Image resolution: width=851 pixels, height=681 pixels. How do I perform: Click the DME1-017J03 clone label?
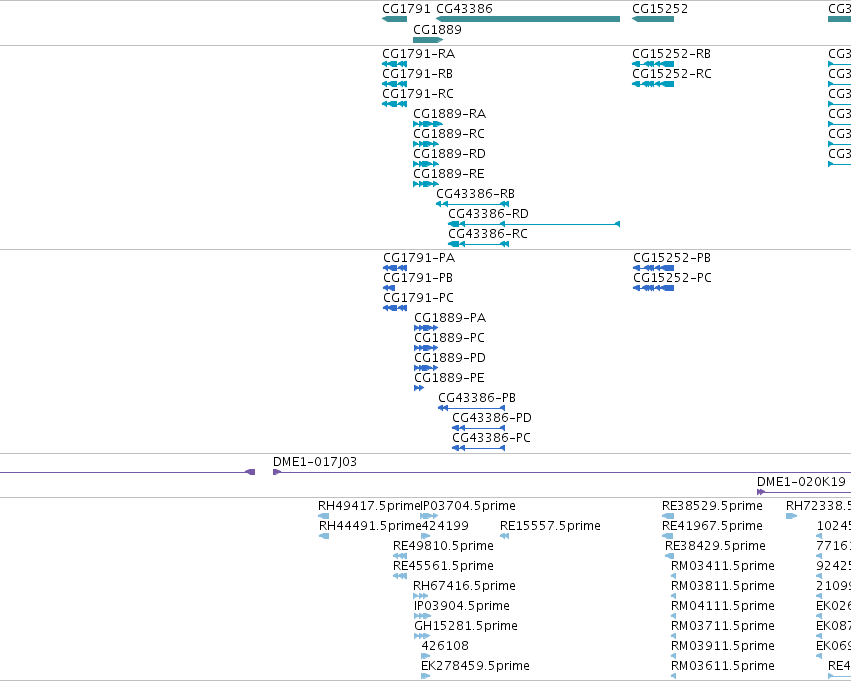[315, 462]
